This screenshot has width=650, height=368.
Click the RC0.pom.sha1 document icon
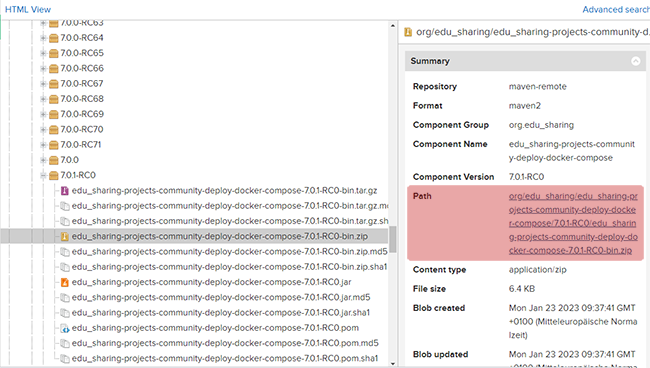click(64, 359)
